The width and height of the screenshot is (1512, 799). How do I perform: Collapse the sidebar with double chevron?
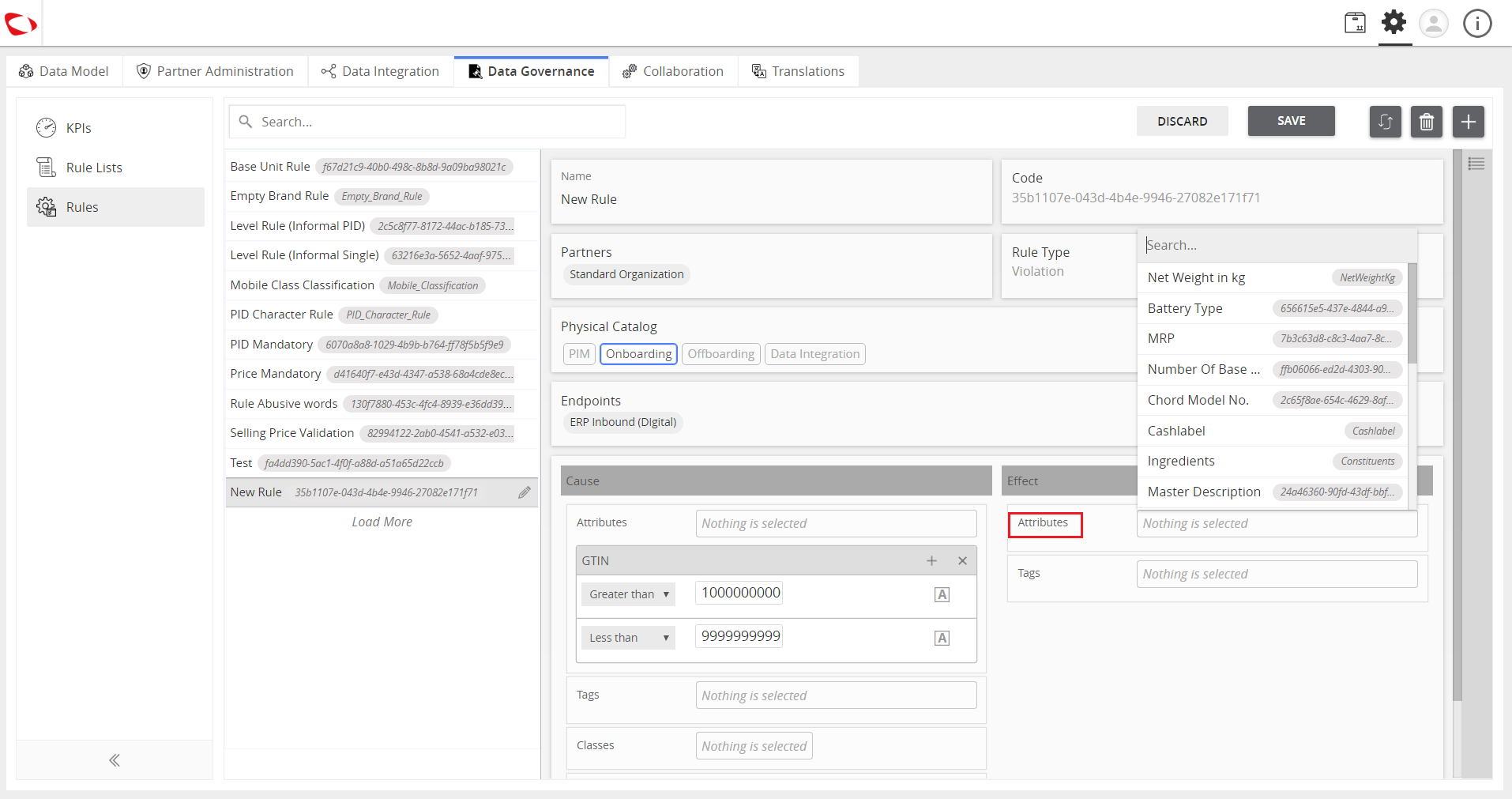(115, 760)
